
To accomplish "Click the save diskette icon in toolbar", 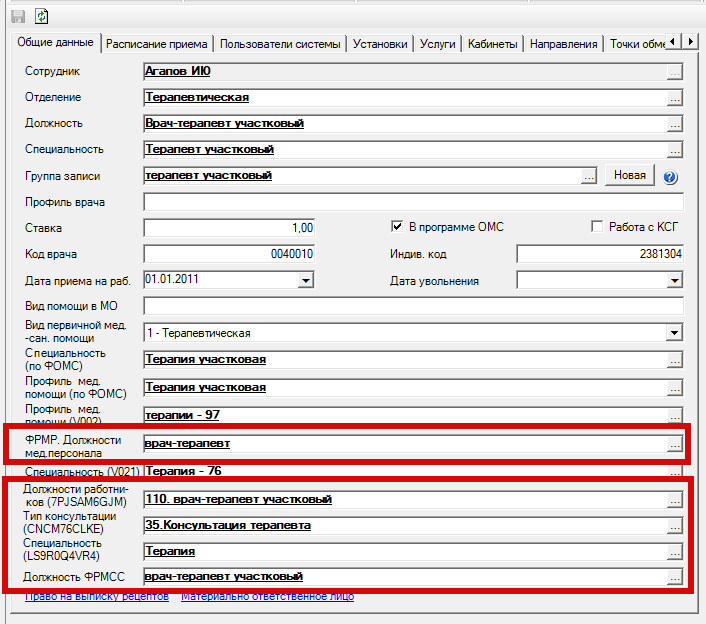I will point(18,16).
